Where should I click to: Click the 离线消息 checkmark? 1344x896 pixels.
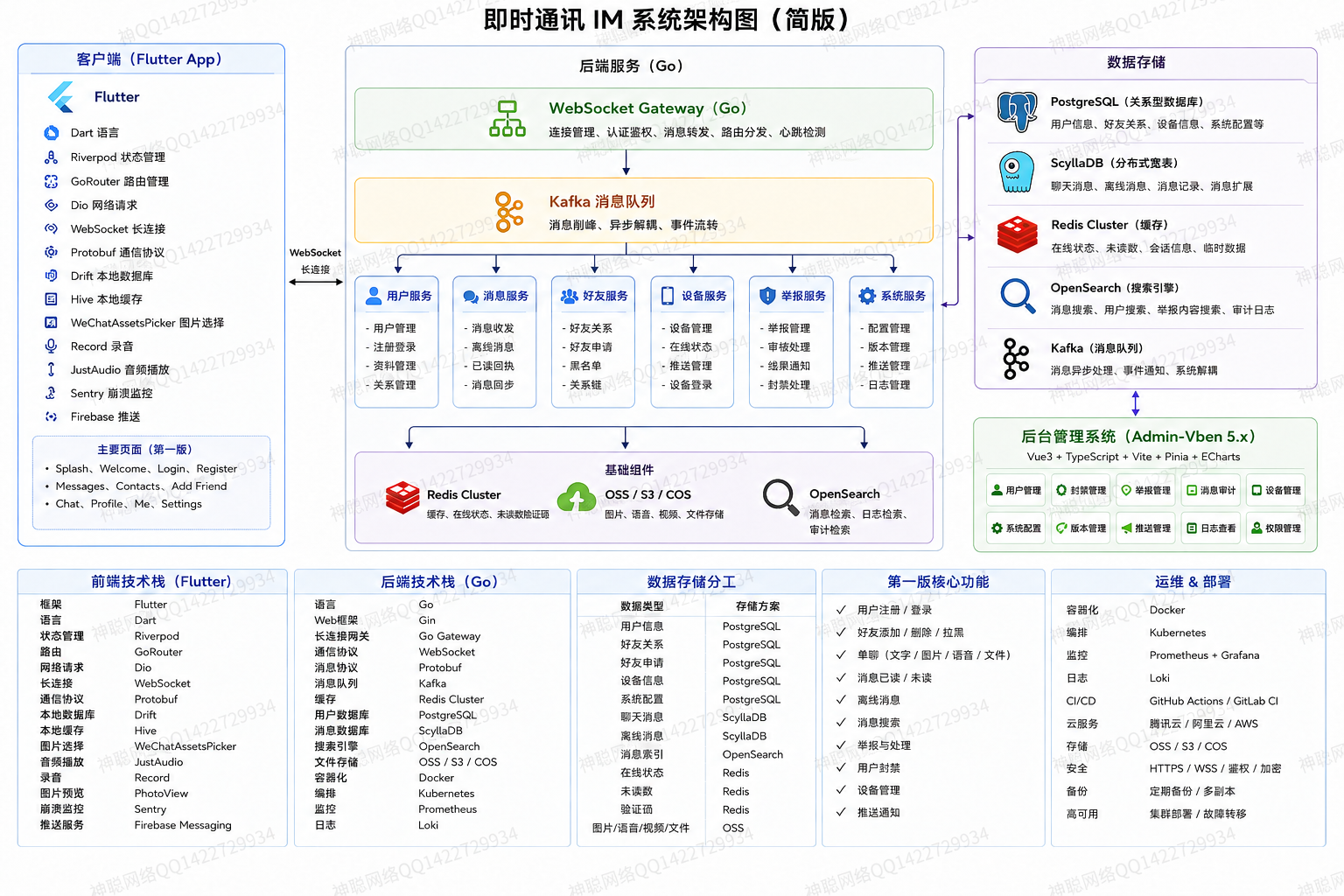tap(841, 700)
